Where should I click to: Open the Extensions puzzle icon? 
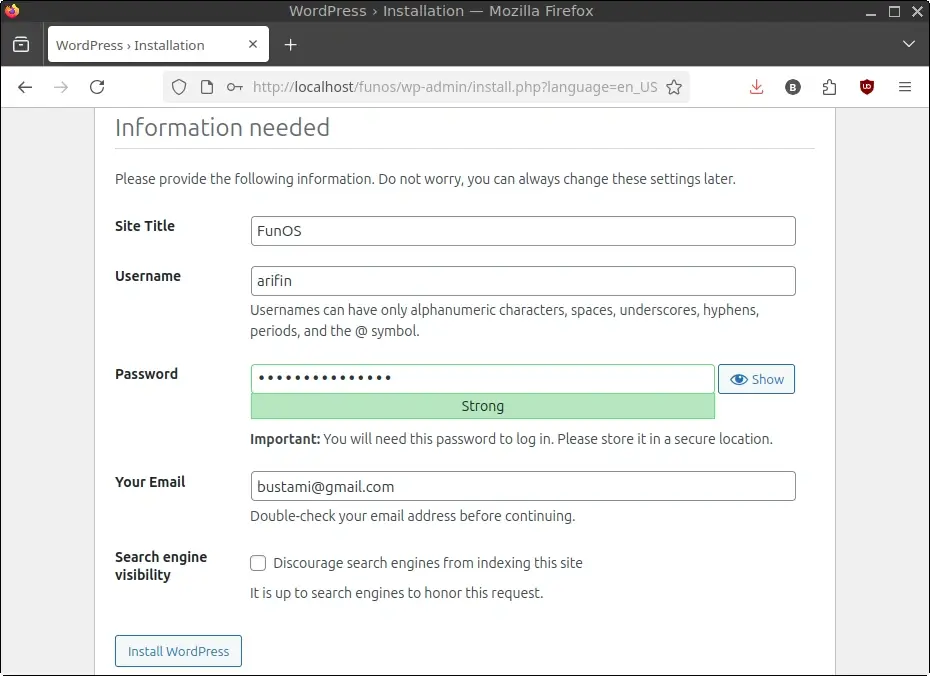[829, 87]
